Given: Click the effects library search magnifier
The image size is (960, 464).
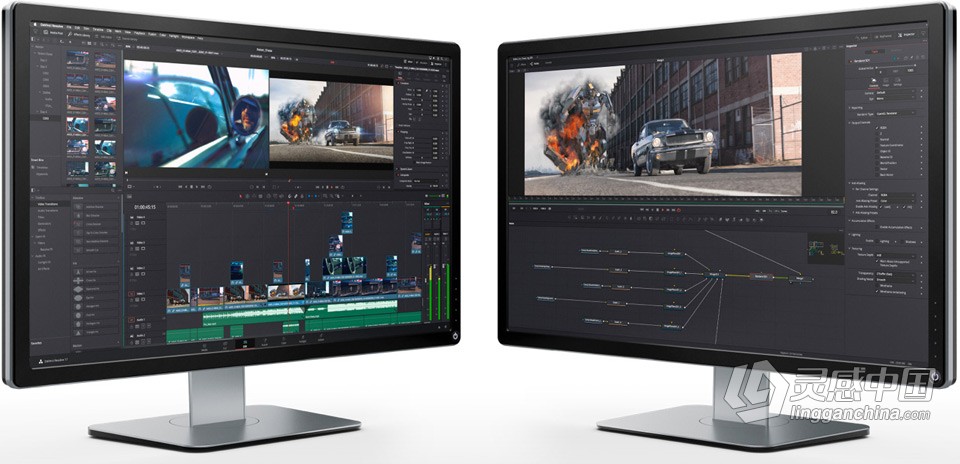Looking at the screenshot, I should pyautogui.click(x=113, y=191).
